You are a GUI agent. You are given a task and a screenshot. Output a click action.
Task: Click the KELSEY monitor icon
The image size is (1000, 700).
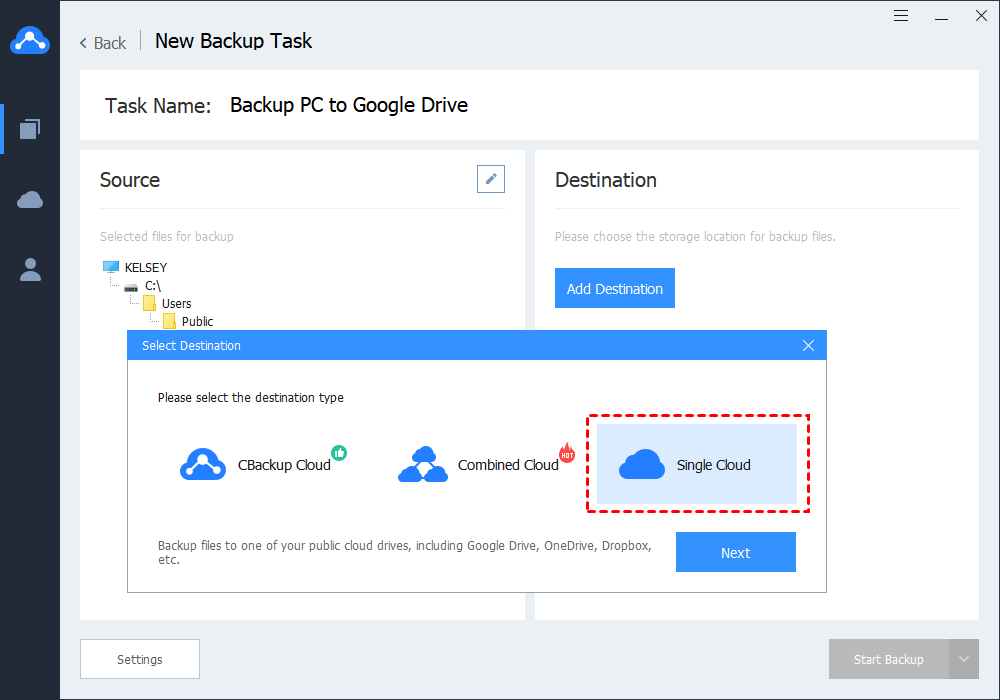point(111,266)
